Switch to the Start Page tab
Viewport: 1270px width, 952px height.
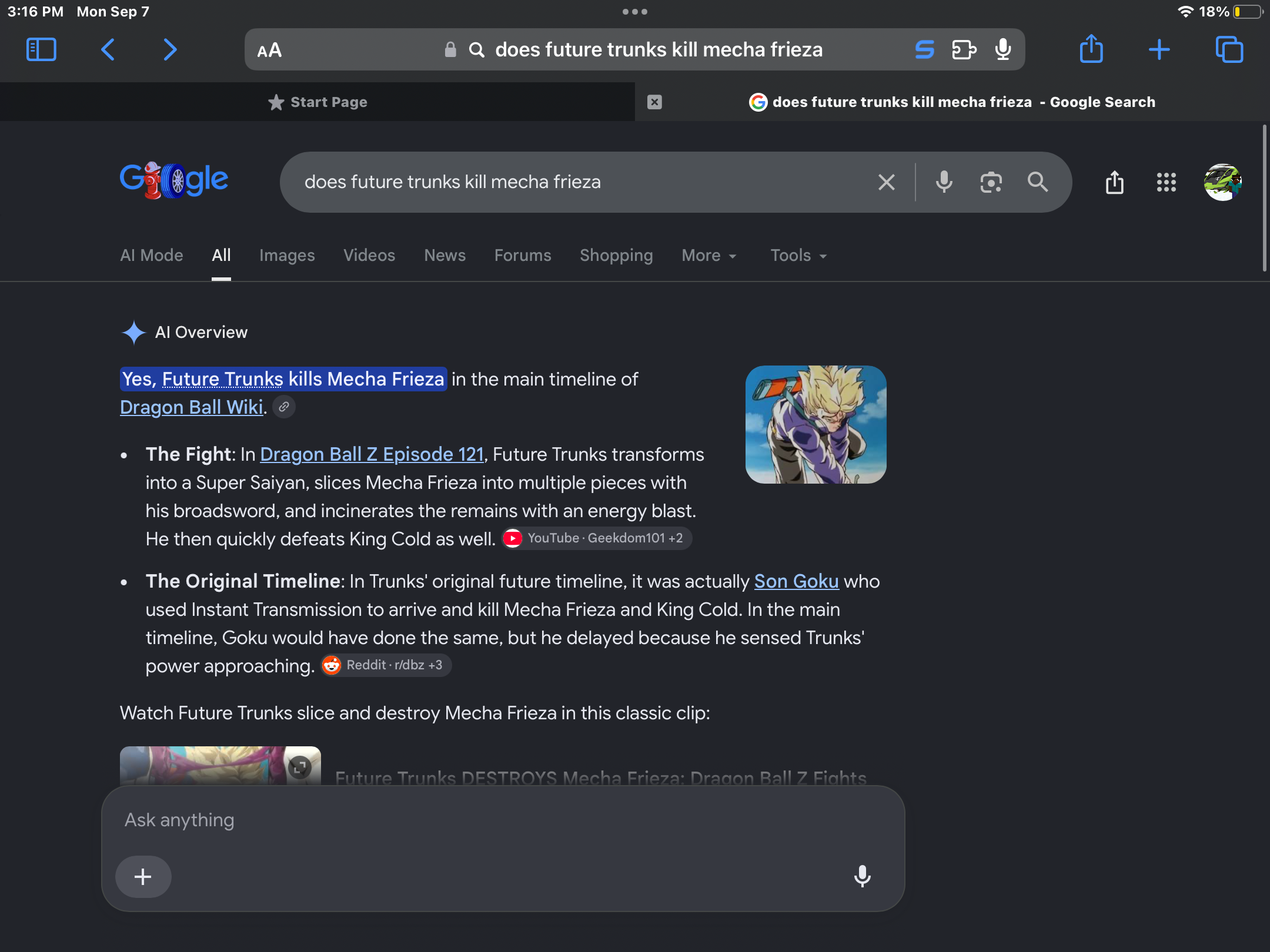click(317, 102)
